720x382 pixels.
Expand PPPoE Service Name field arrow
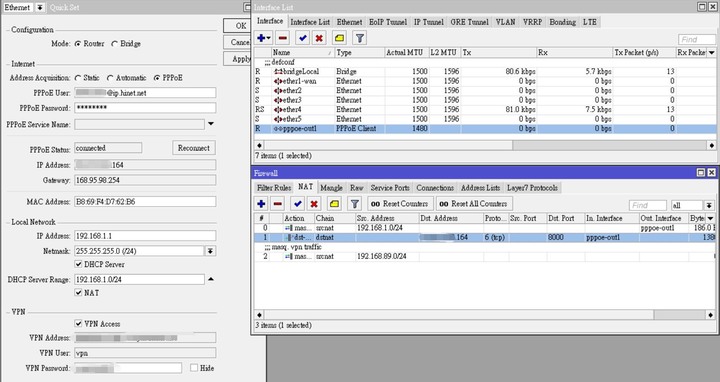coord(211,124)
